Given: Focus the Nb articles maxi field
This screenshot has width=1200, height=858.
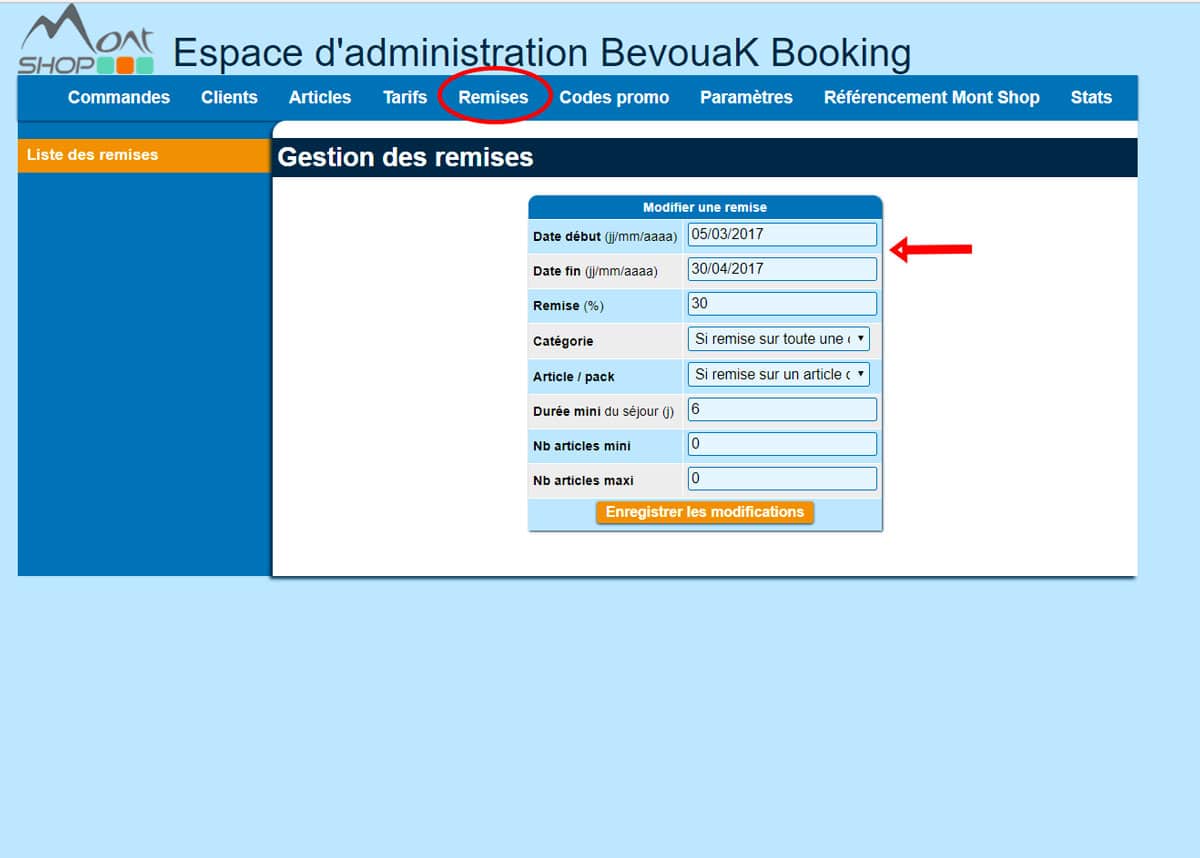Looking at the screenshot, I should click(782, 479).
